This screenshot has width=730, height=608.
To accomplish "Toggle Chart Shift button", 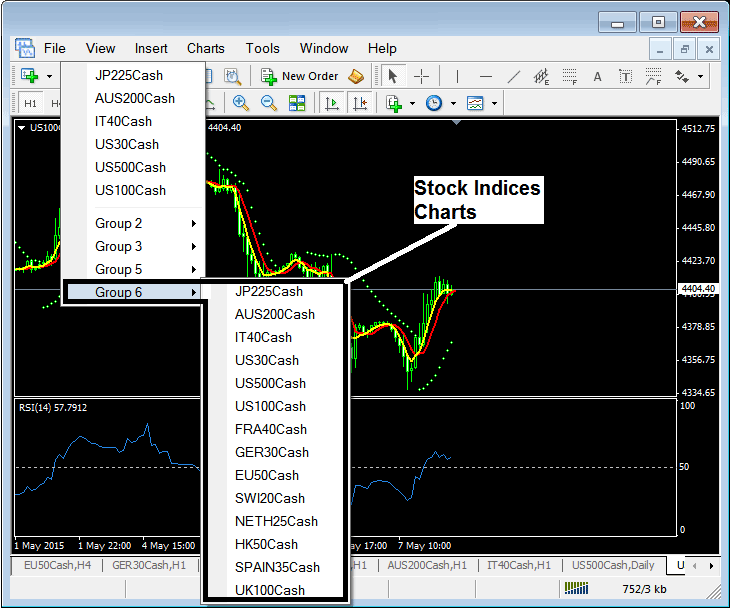I will point(360,103).
